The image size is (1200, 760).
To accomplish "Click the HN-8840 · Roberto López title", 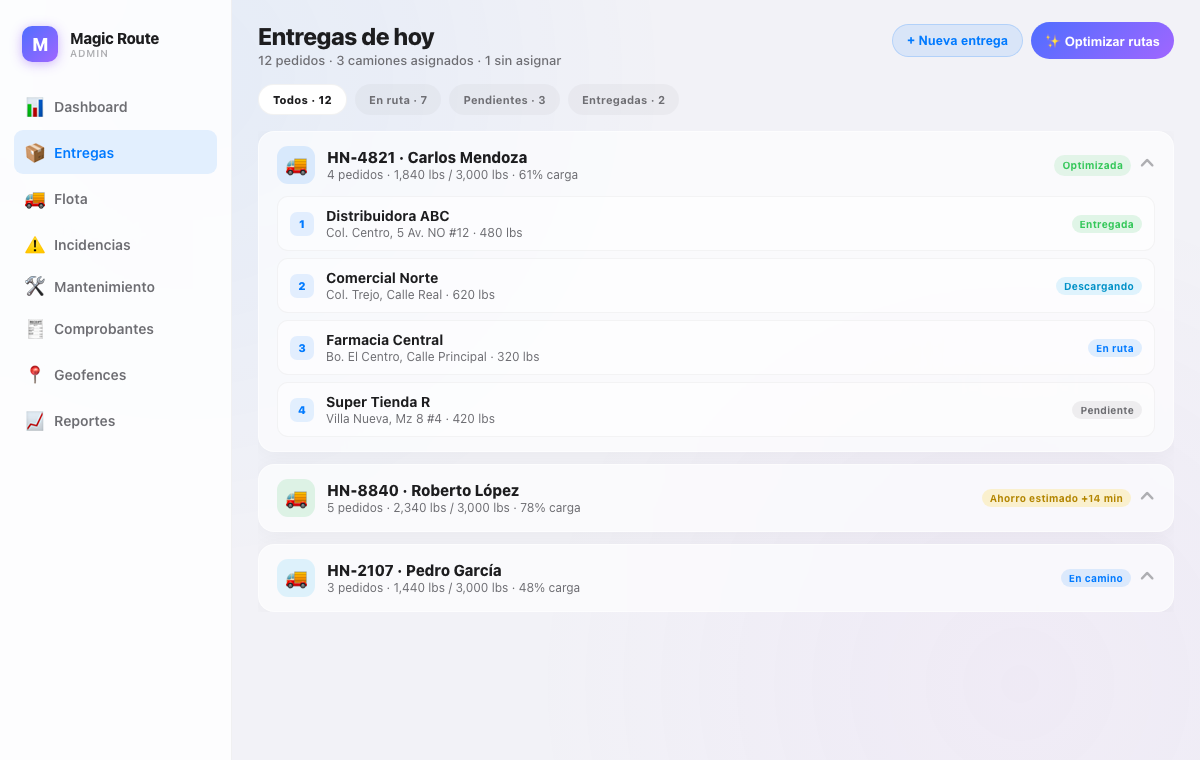I will 423,490.
